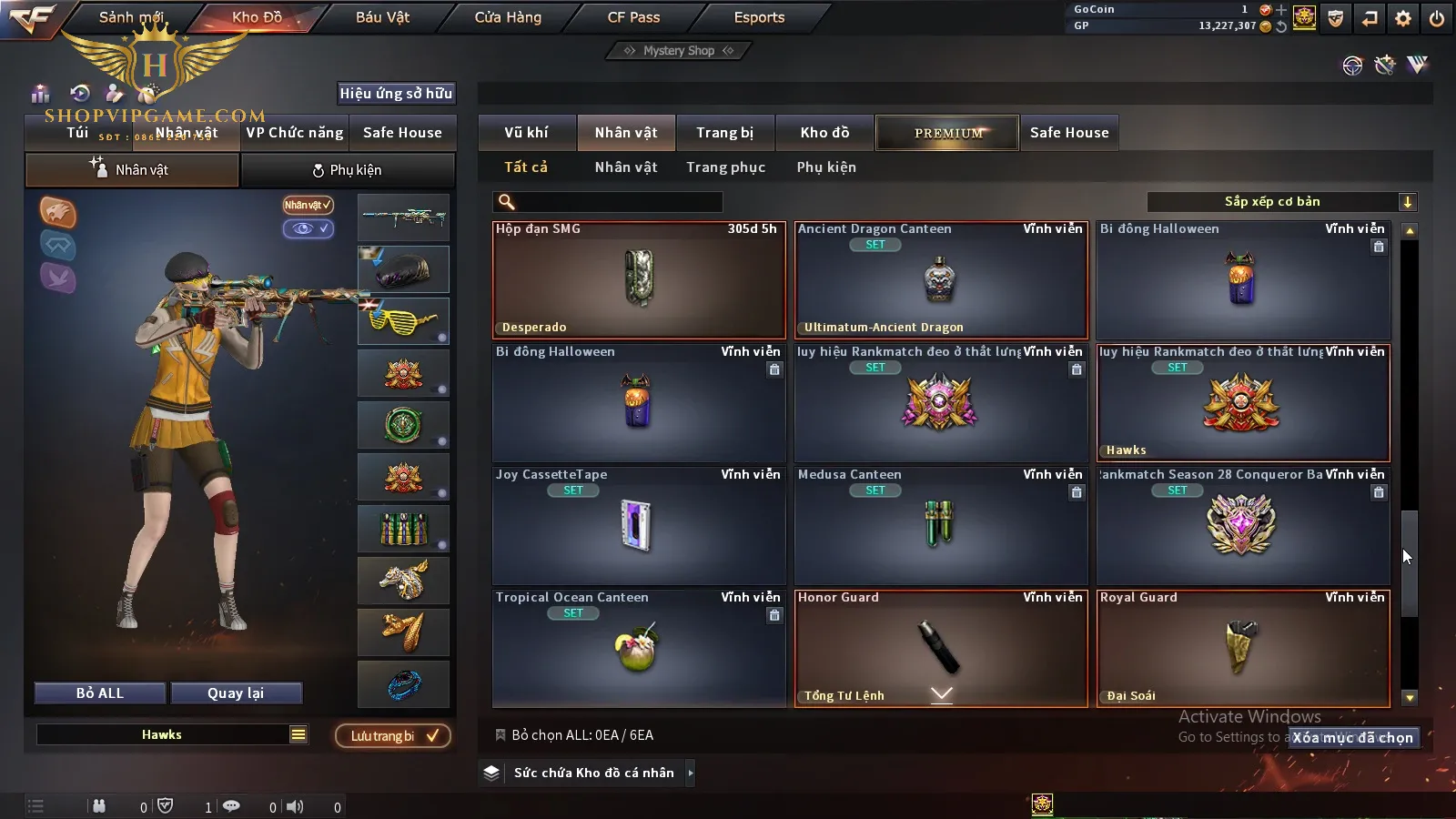
Task: Click the search magnifier icon
Action: [507, 202]
